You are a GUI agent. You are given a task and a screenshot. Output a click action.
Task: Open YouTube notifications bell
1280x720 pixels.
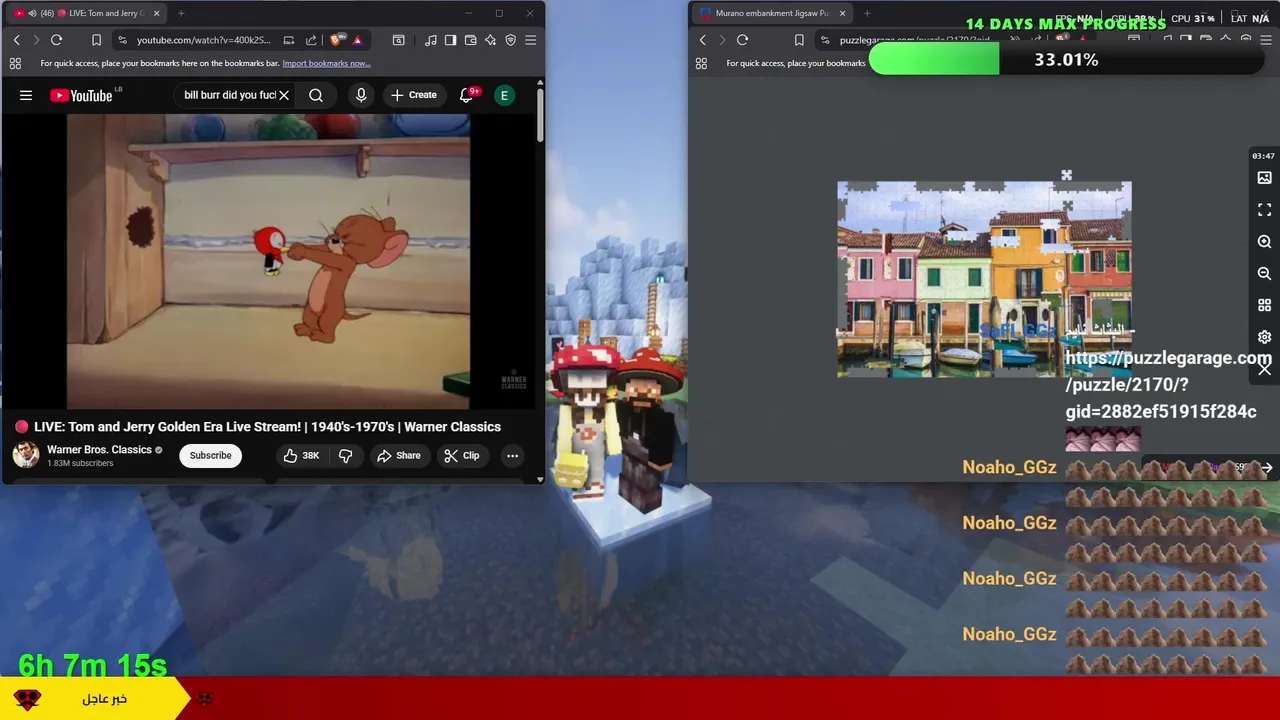coord(466,95)
